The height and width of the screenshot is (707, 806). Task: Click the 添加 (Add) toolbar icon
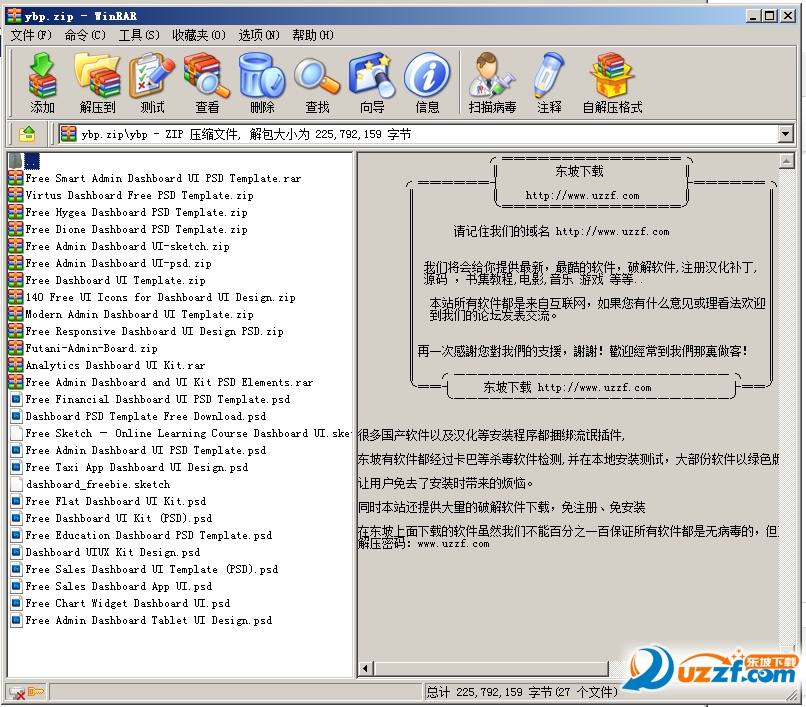point(42,76)
